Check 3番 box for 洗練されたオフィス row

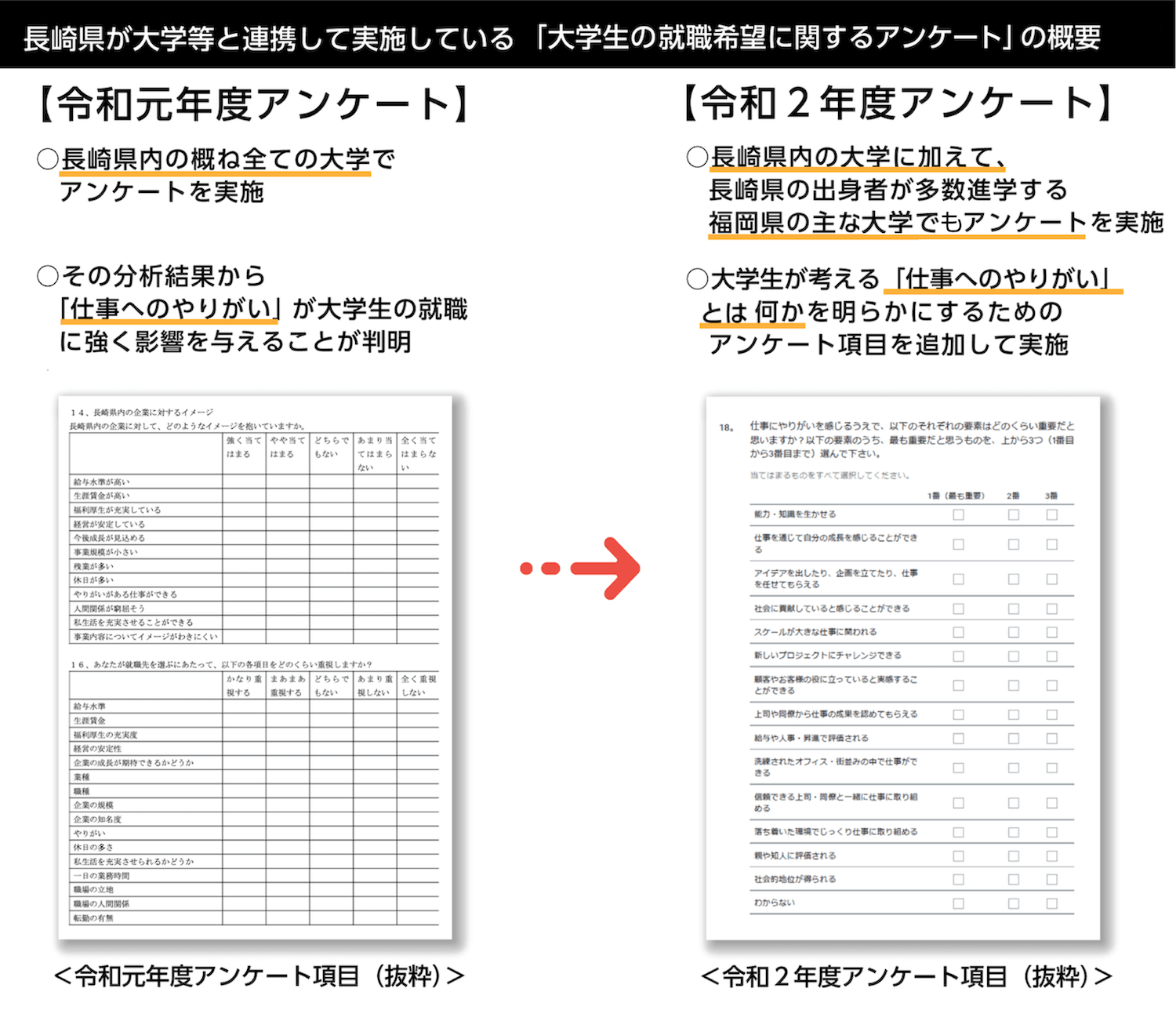(x=1052, y=768)
